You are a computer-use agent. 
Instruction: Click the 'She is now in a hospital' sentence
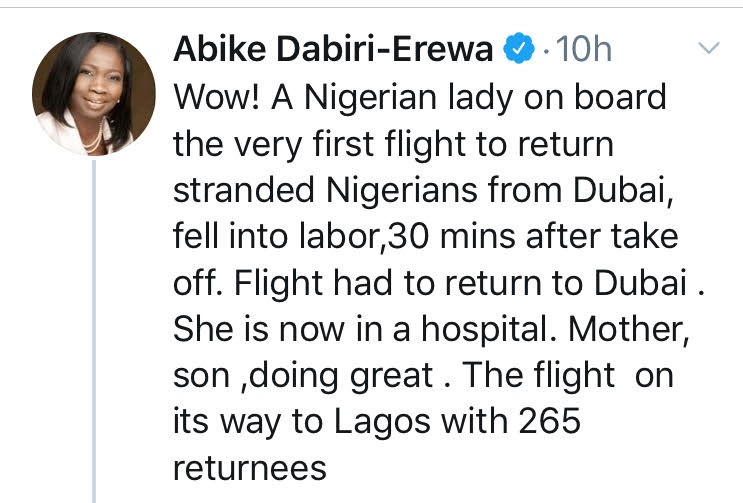(x=365, y=329)
